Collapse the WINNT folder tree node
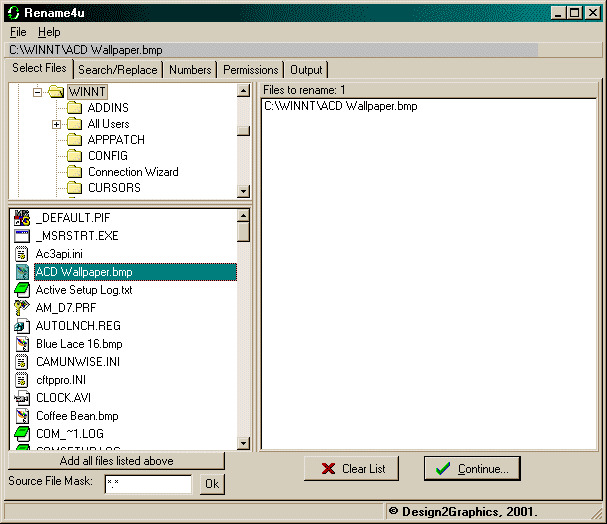Image resolution: width=607 pixels, height=524 pixels. [x=39, y=92]
